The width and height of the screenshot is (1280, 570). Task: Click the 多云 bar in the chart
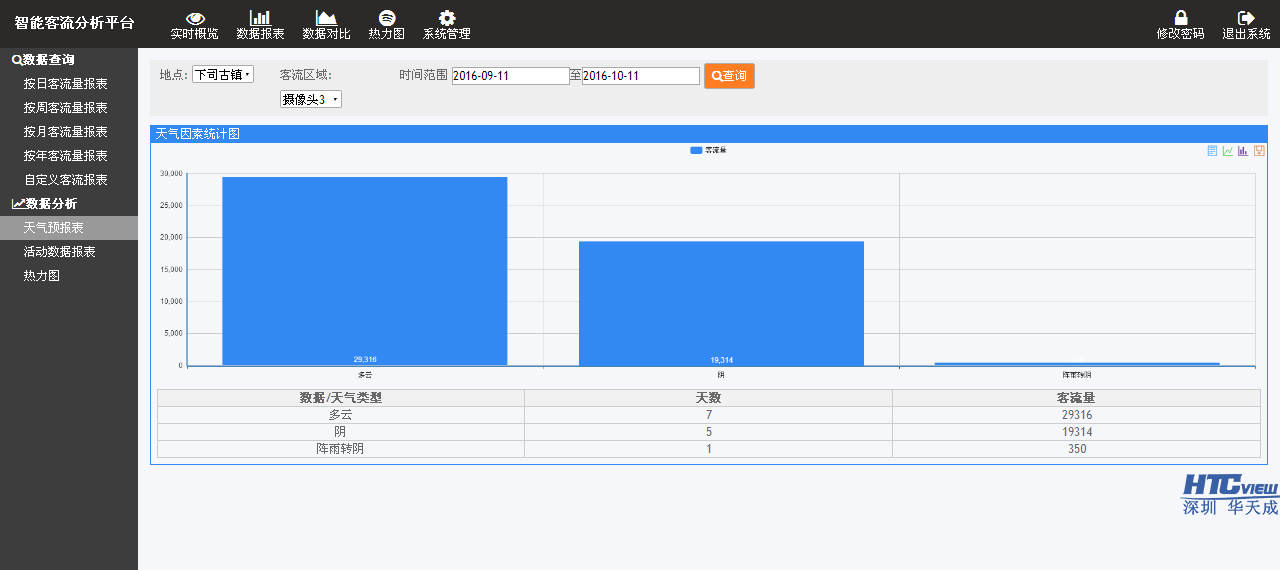[x=365, y=270]
